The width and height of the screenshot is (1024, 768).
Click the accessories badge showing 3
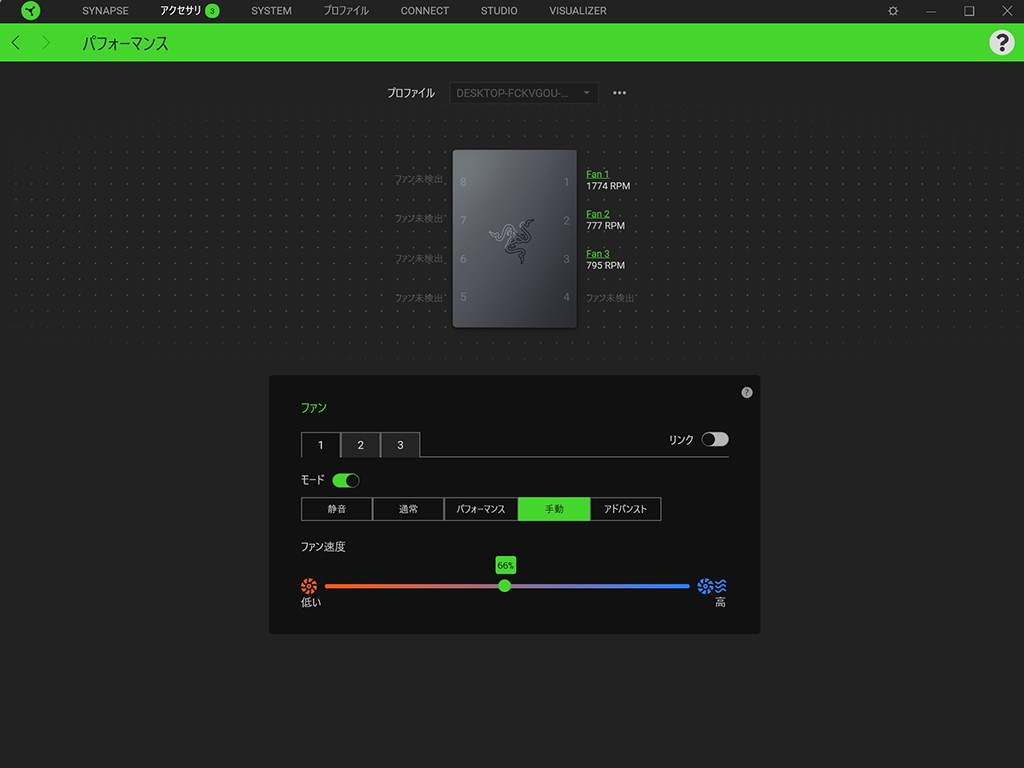212,11
